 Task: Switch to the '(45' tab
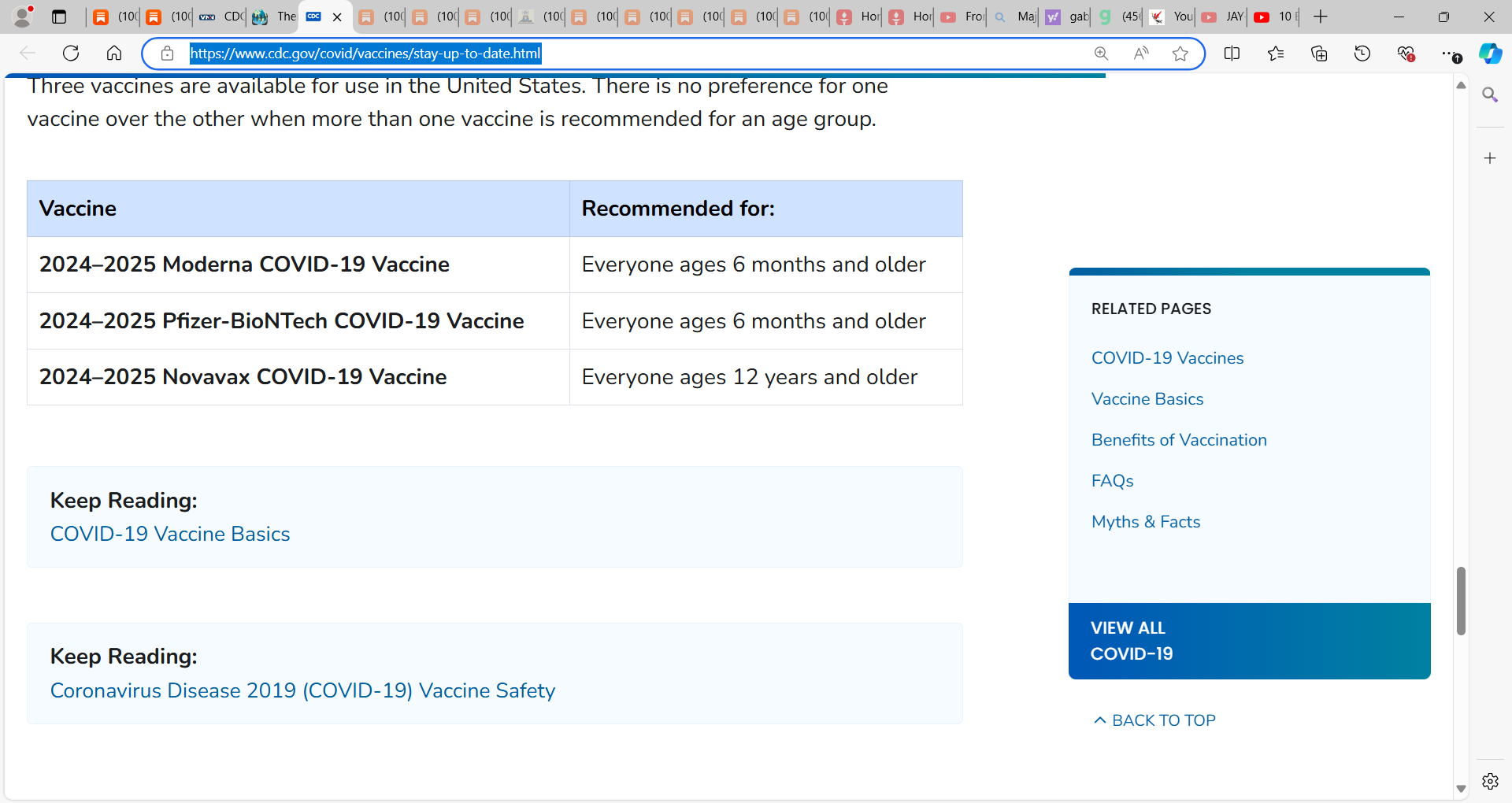pyautogui.click(x=1119, y=17)
